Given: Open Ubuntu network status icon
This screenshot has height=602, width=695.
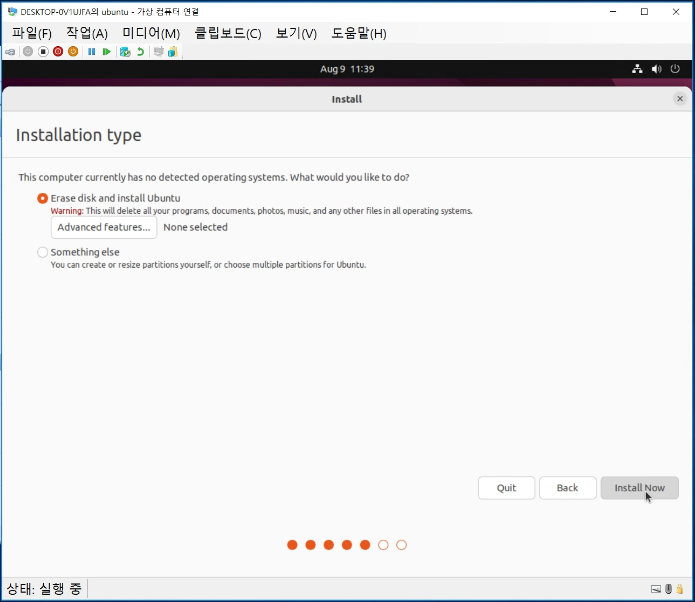Looking at the screenshot, I should 637,69.
